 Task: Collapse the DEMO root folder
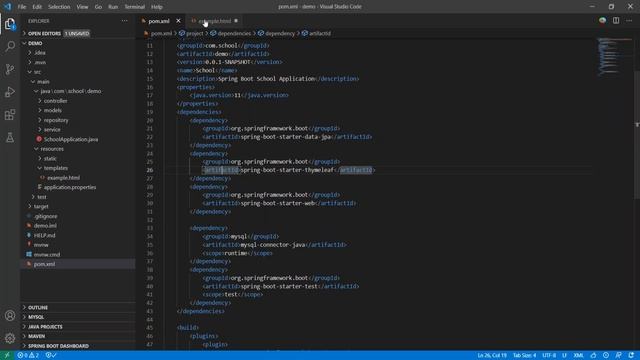click(x=78, y=43)
